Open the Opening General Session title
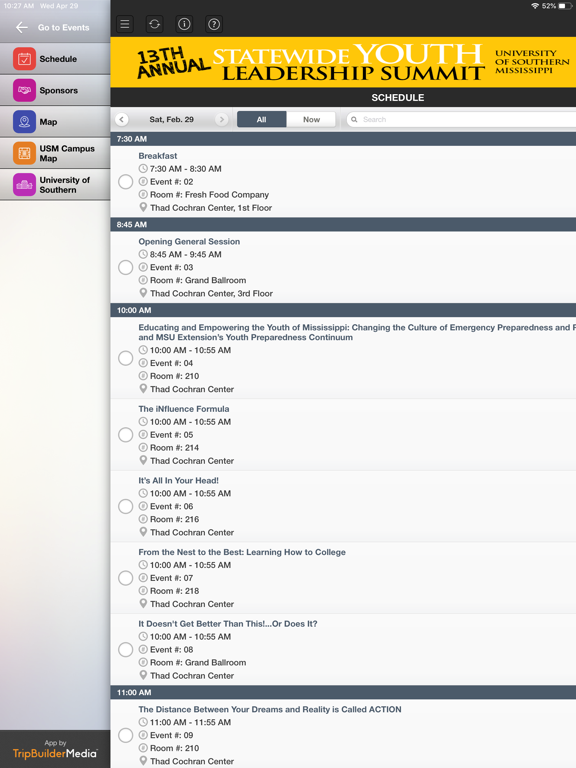Screen dimensions: 576x768 [189, 241]
